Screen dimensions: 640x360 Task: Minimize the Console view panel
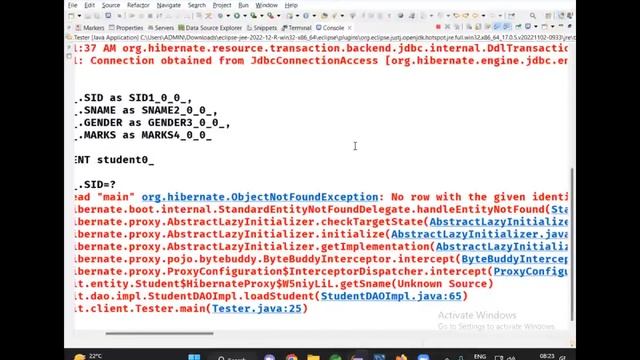pos(561,27)
